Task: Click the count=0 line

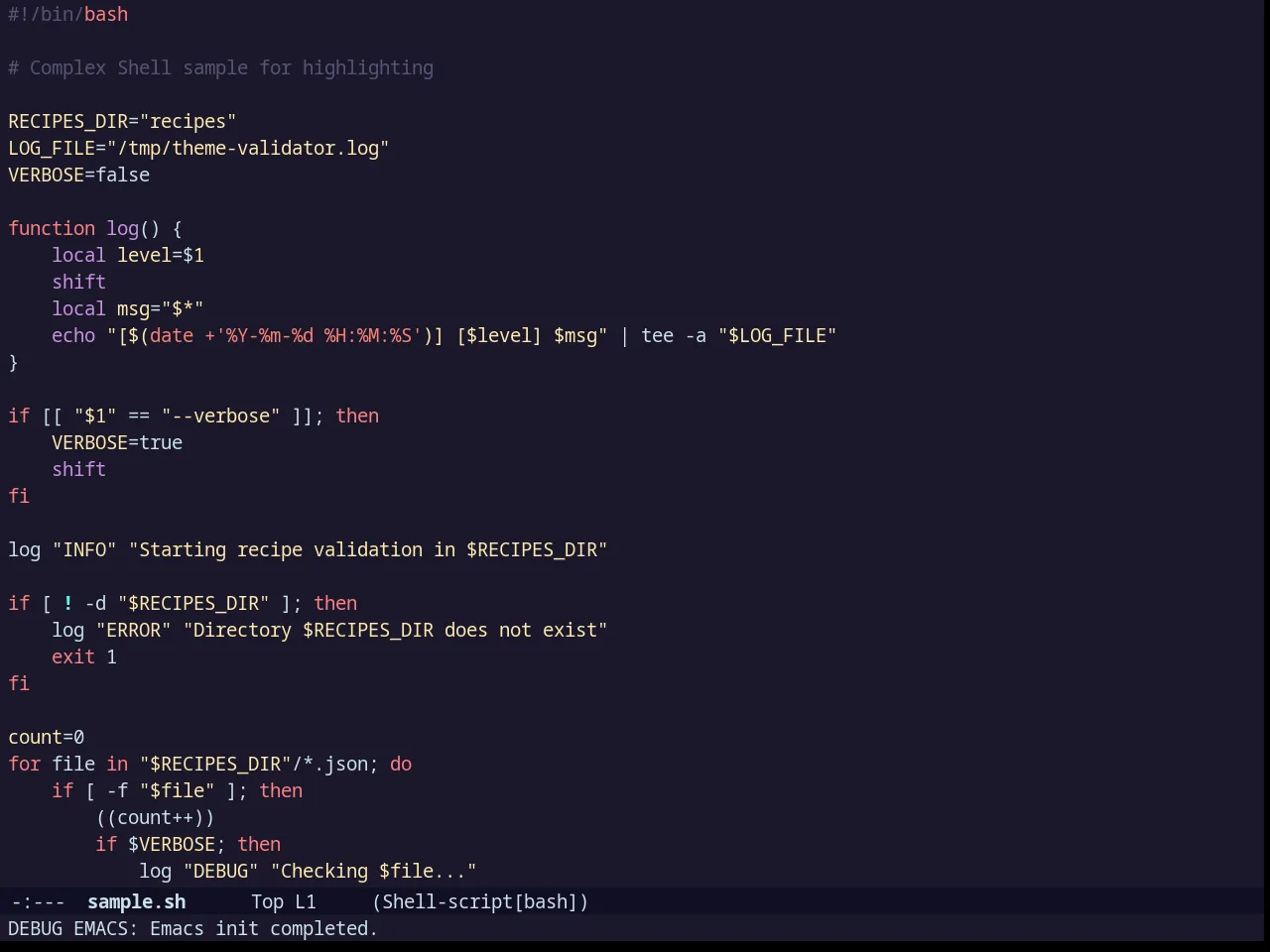Action: click(47, 737)
